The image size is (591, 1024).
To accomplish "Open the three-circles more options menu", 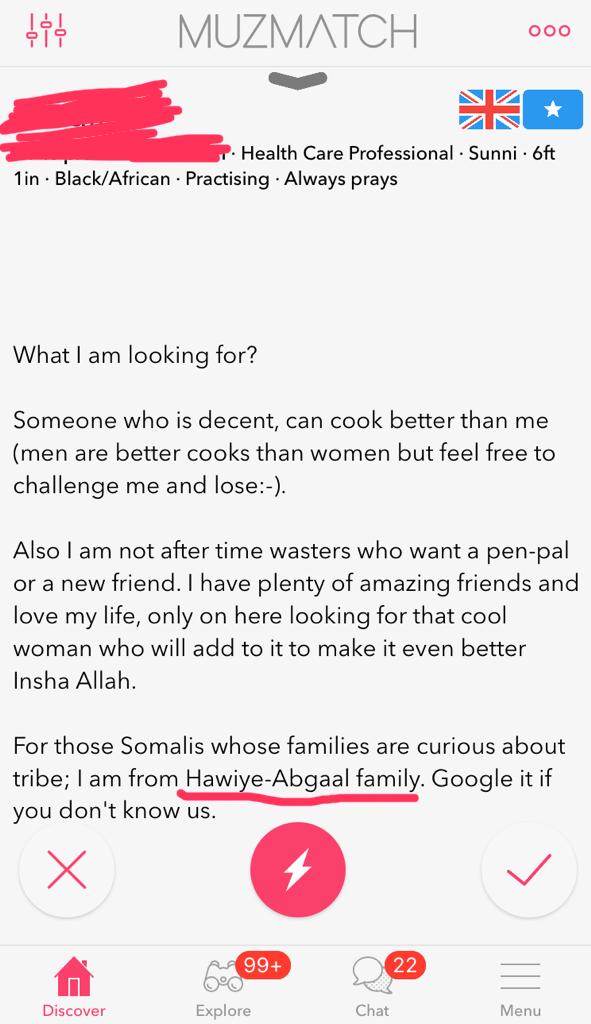I will tap(549, 31).
